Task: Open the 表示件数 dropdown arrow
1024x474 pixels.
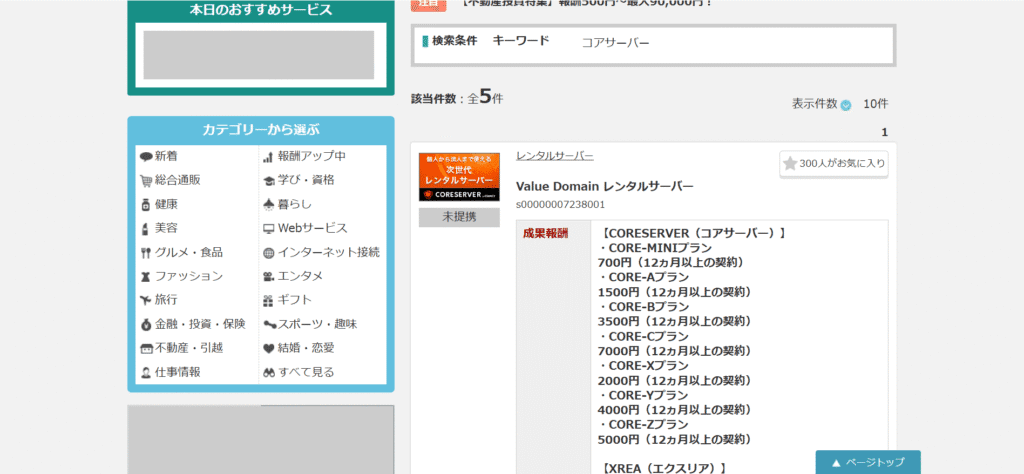Action: click(846, 104)
